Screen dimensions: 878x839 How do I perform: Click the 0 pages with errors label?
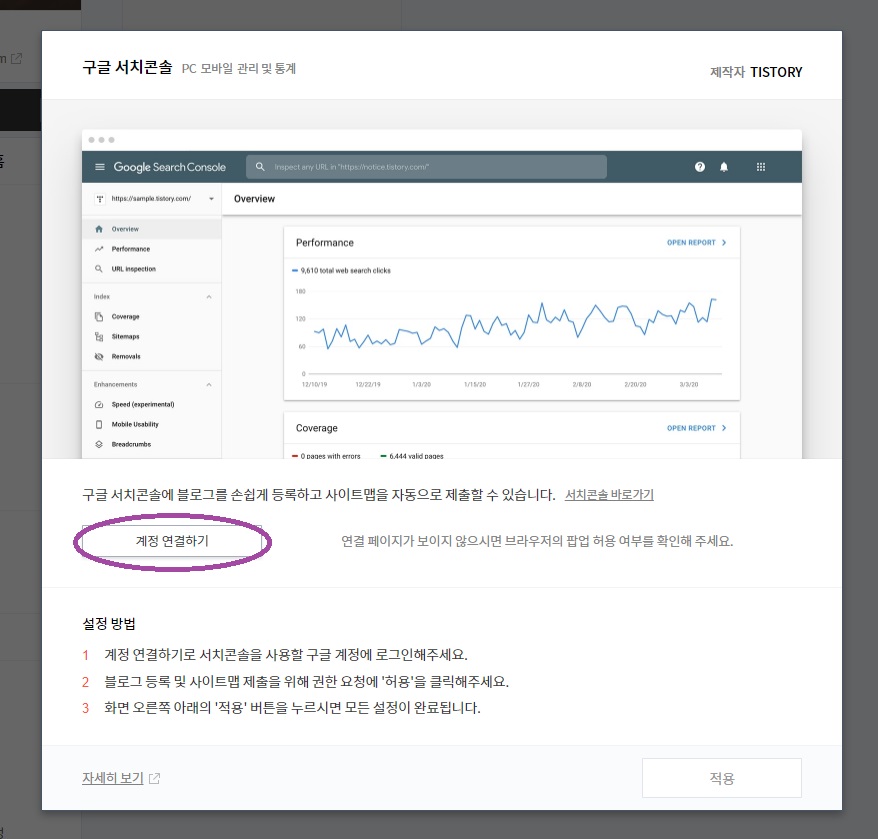click(x=330, y=456)
